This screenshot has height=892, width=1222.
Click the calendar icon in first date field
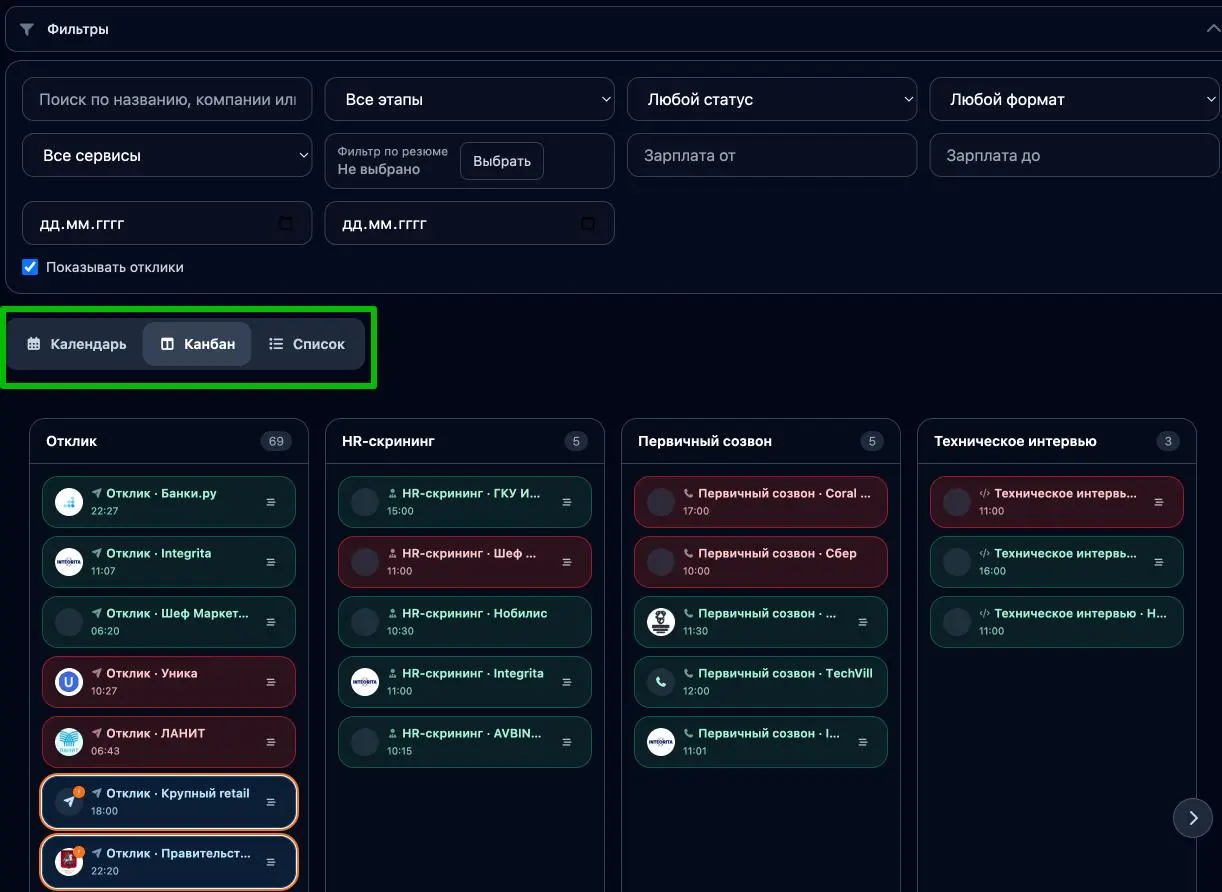[x=286, y=224]
